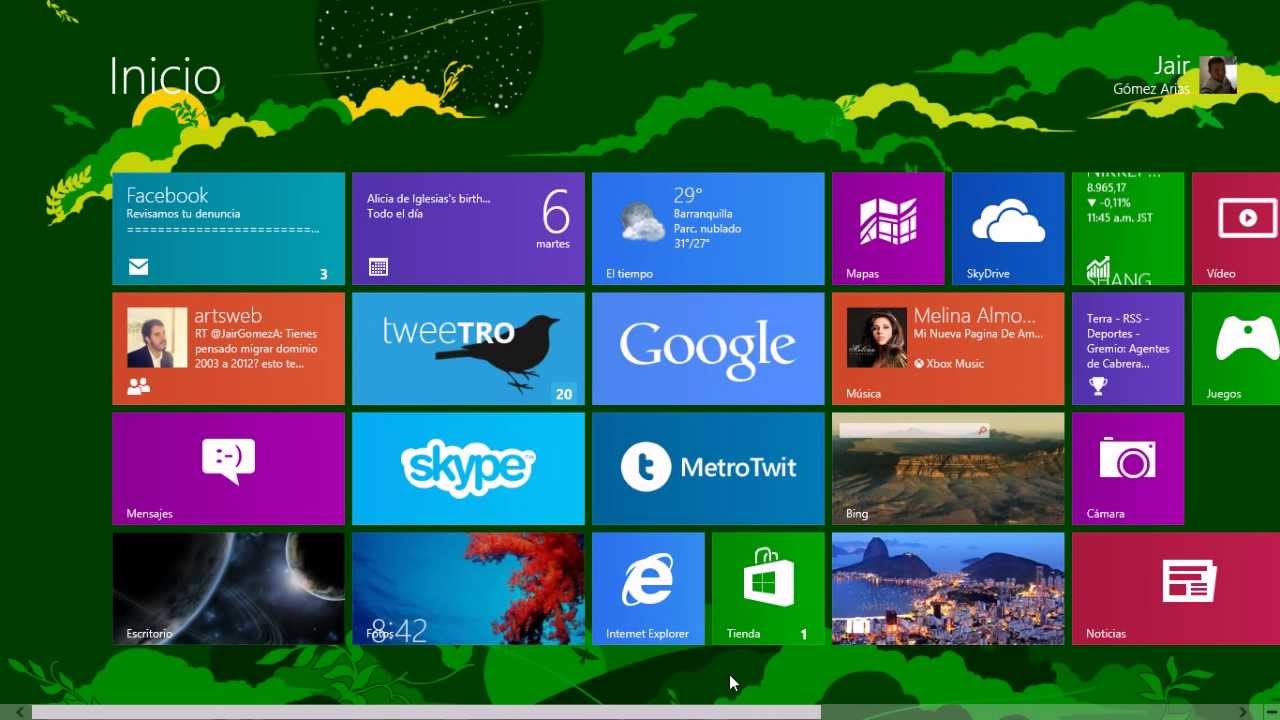This screenshot has width=1280, height=720.
Task: Open El tiempo weather tile
Action: coord(708,228)
